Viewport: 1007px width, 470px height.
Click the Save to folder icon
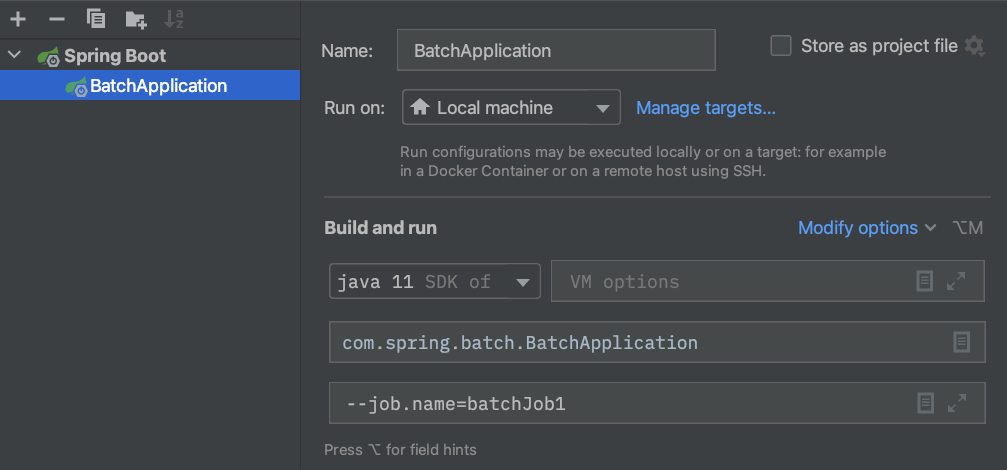coord(136,19)
